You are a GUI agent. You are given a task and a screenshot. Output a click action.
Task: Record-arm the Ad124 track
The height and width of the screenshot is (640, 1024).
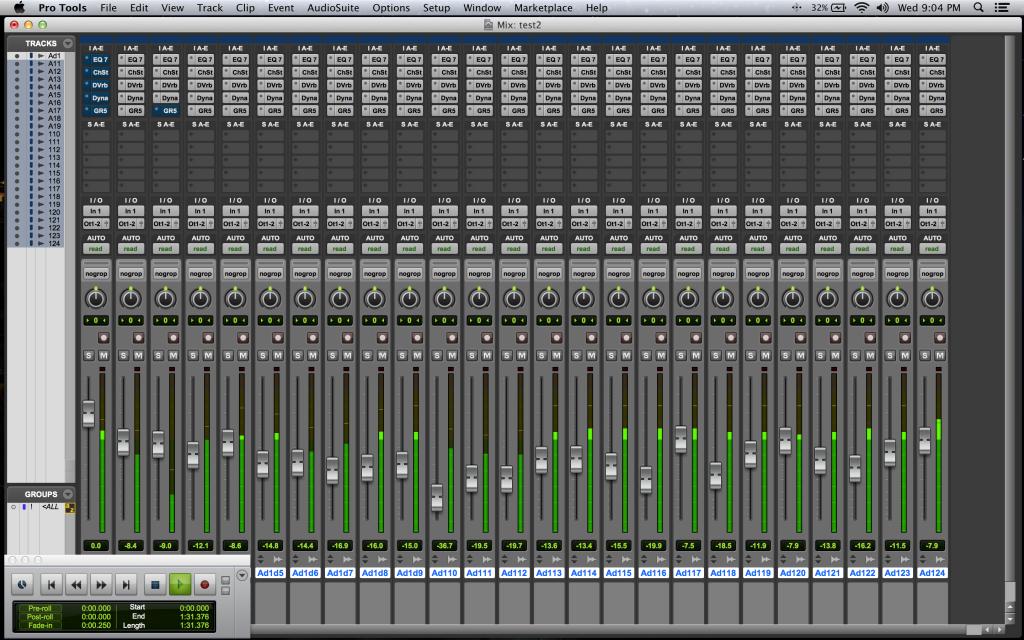[x=938, y=338]
